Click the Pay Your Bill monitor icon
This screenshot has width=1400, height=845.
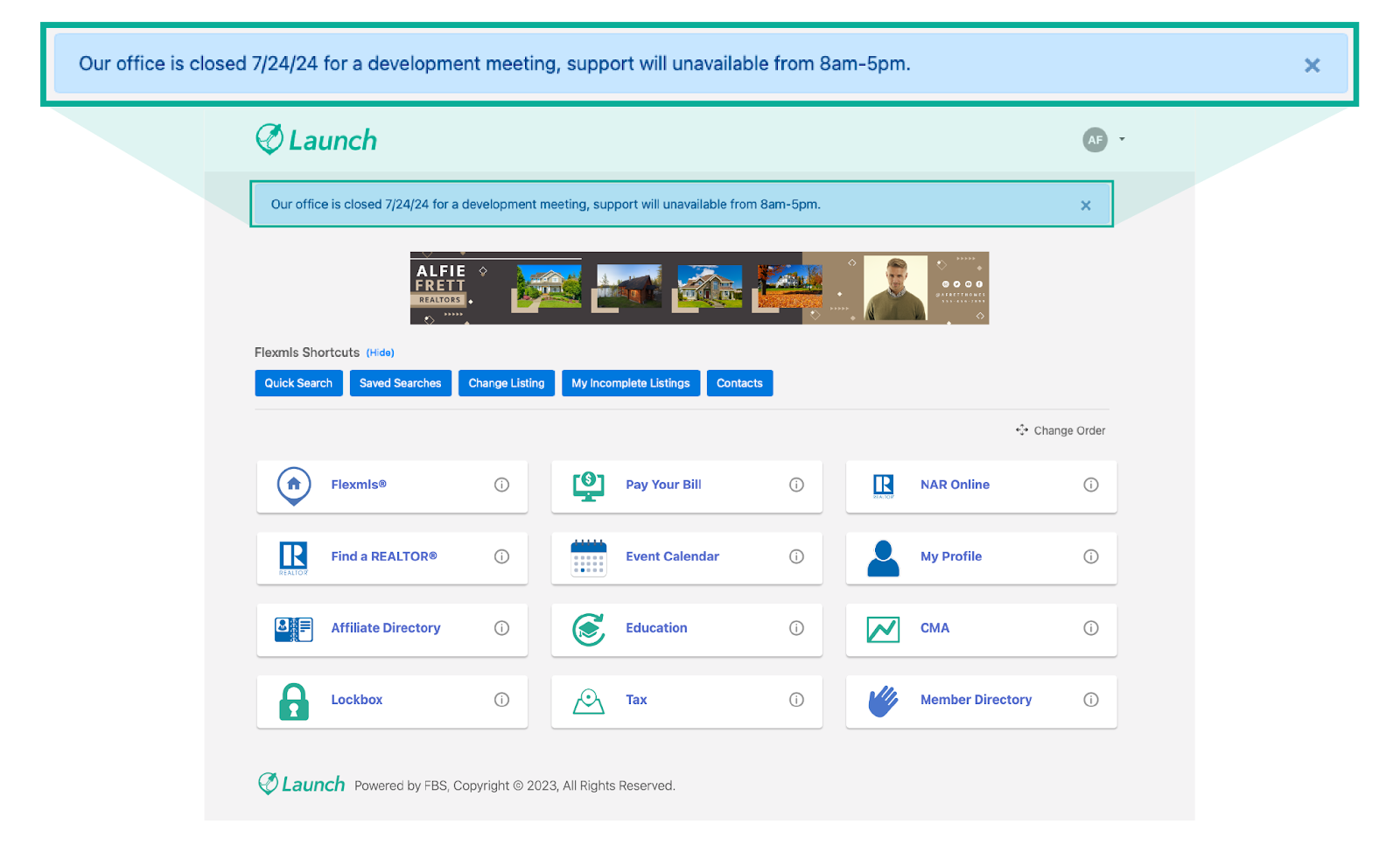coord(588,485)
